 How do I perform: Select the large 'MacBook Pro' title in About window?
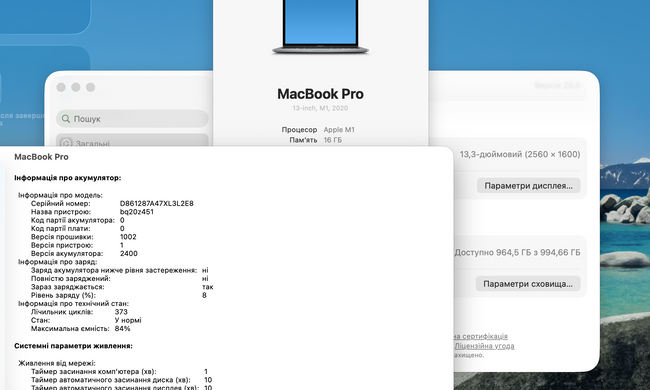(320, 94)
